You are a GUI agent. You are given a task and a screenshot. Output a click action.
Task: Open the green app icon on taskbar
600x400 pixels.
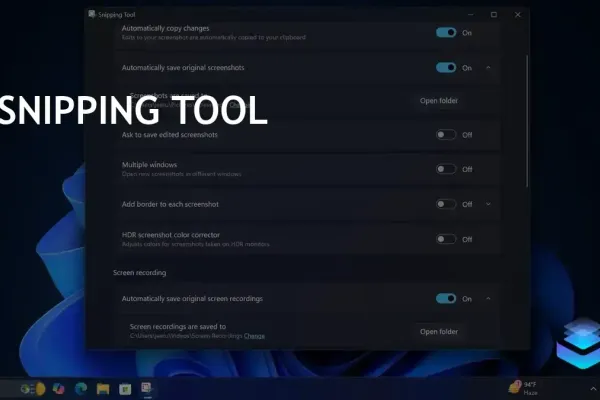point(125,389)
